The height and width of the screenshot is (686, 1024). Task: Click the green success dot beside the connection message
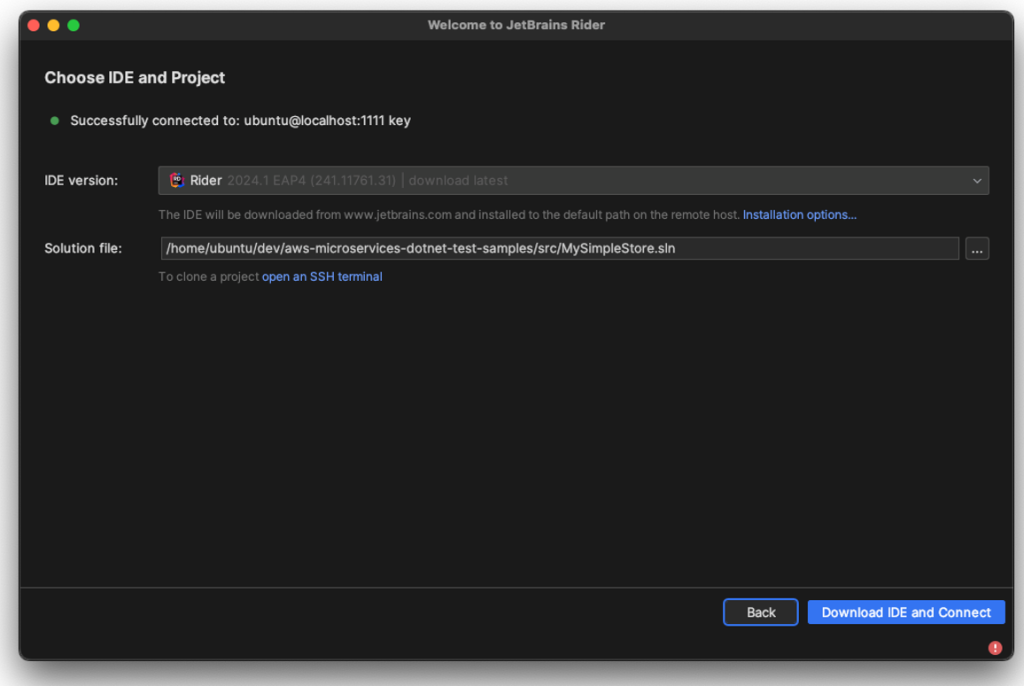[53, 120]
